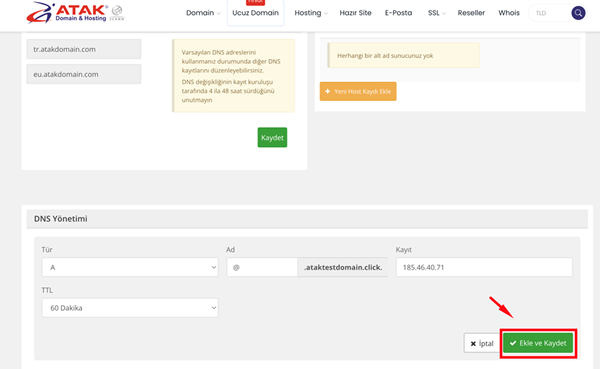This screenshot has width=600, height=369.
Task: Click the search magnifier icon
Action: pyautogui.click(x=578, y=13)
